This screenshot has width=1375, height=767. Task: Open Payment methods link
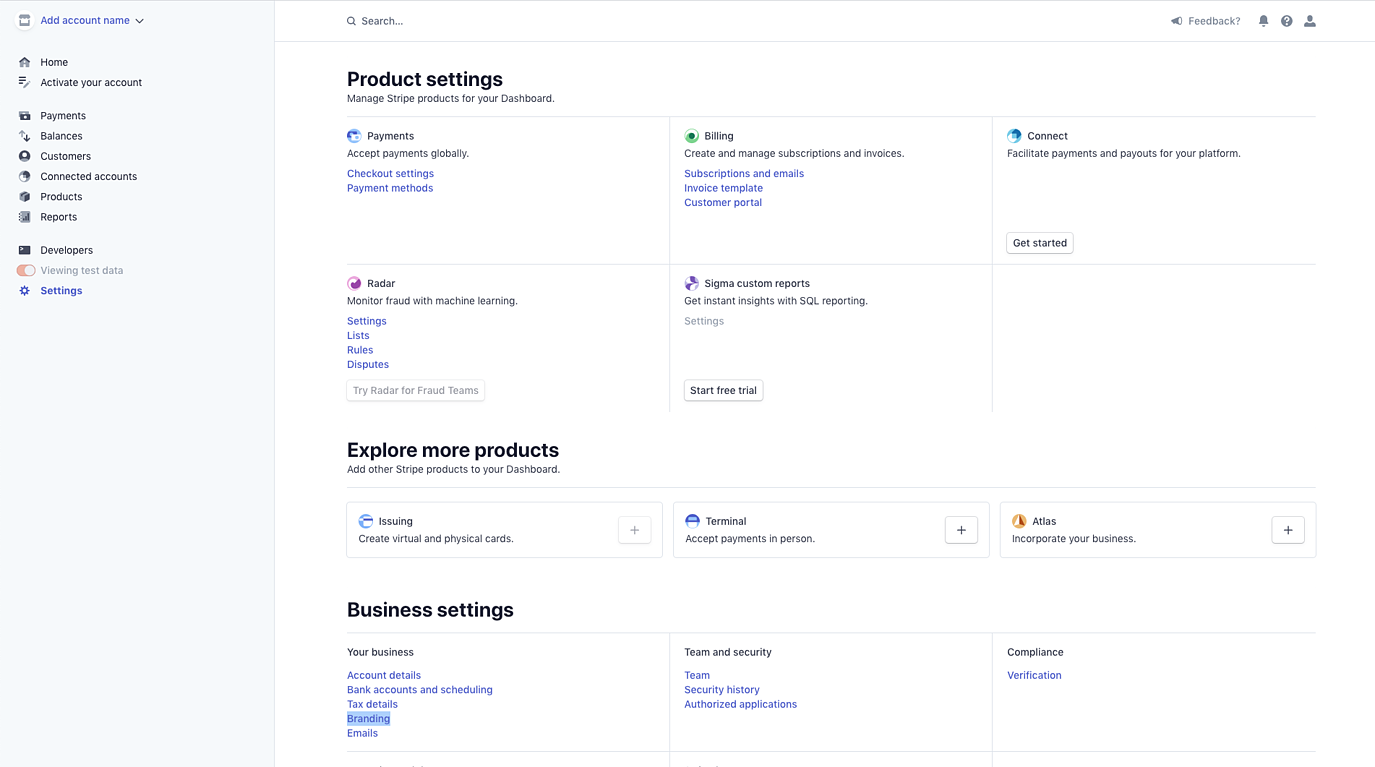click(390, 188)
